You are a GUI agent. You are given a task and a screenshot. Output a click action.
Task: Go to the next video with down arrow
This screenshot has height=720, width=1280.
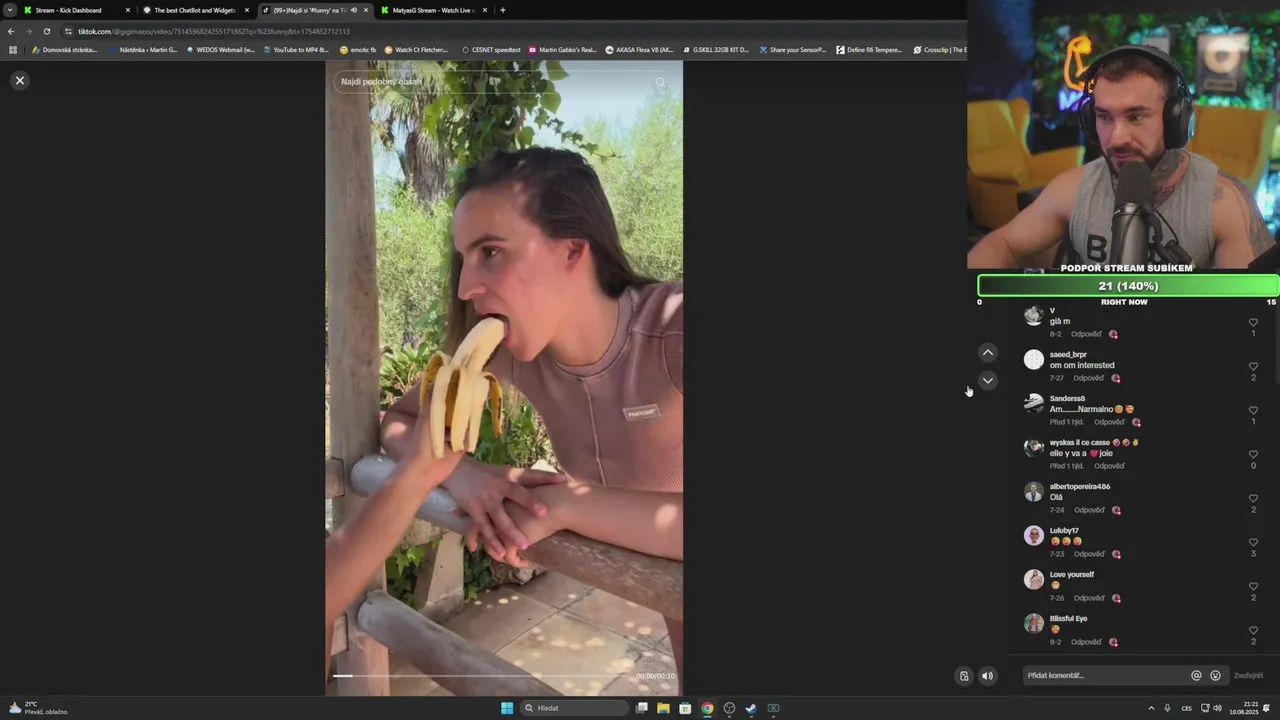(x=987, y=380)
